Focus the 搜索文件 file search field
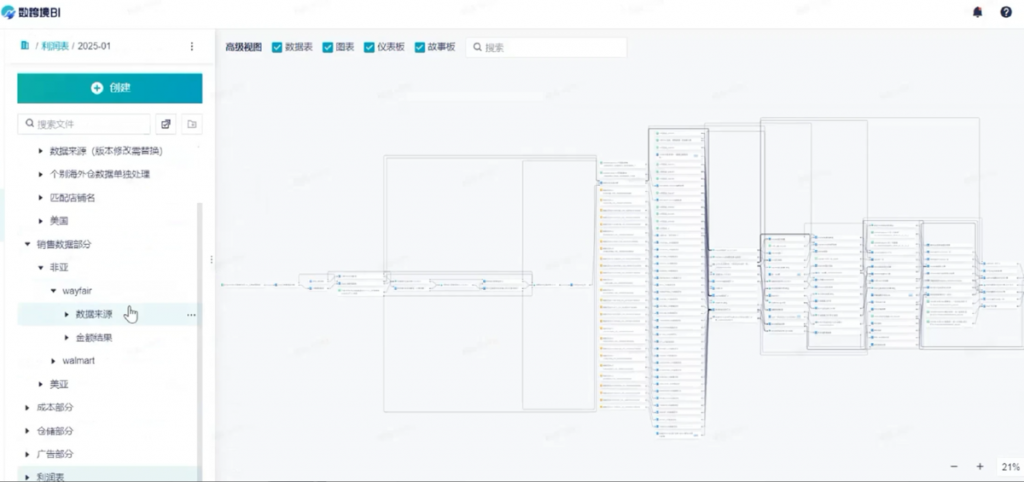Image resolution: width=1024 pixels, height=482 pixels. [x=84, y=123]
